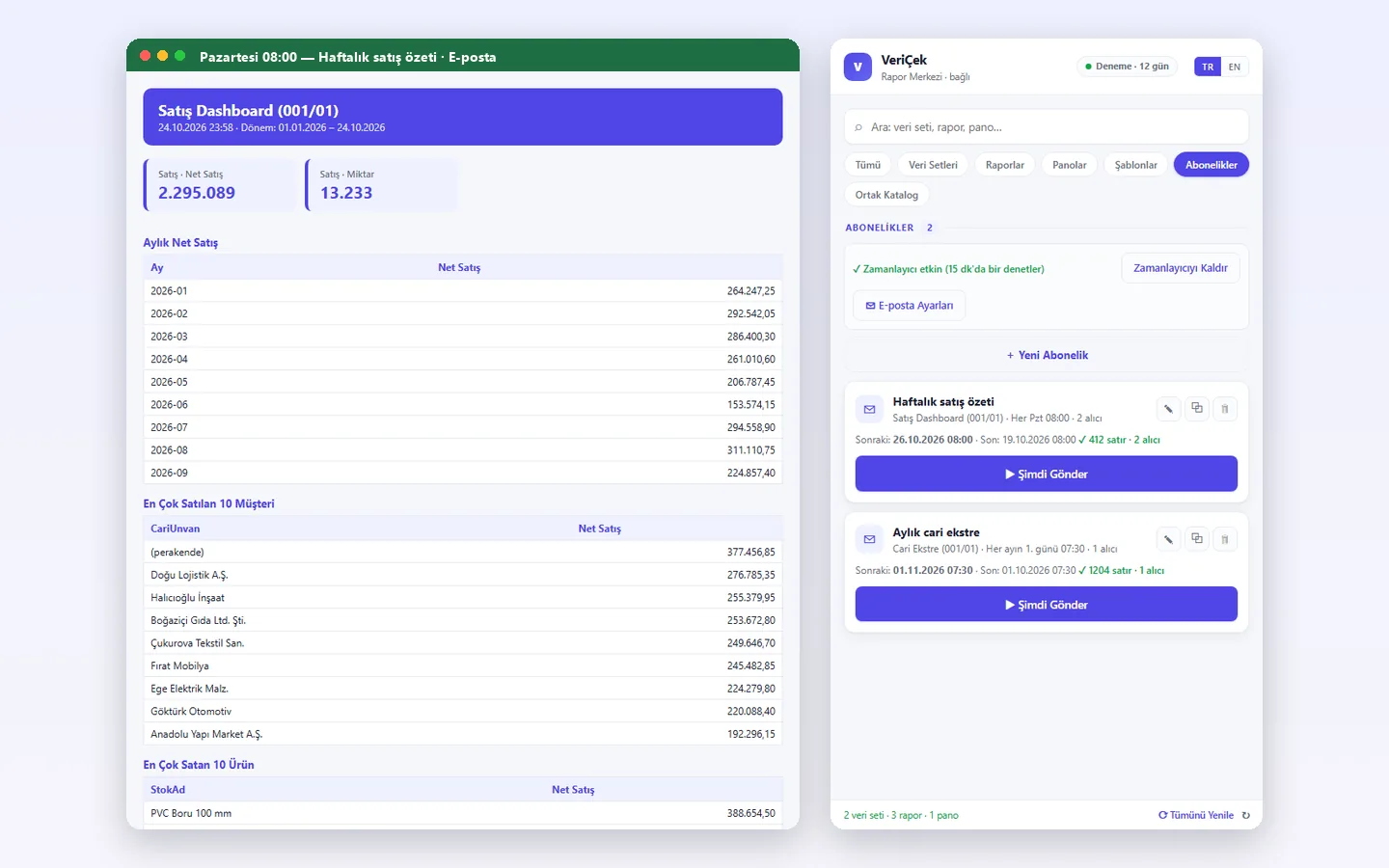Click the envelope icon on Haftalık satış özeti card
The height and width of the screenshot is (868, 1389).
pos(869,409)
